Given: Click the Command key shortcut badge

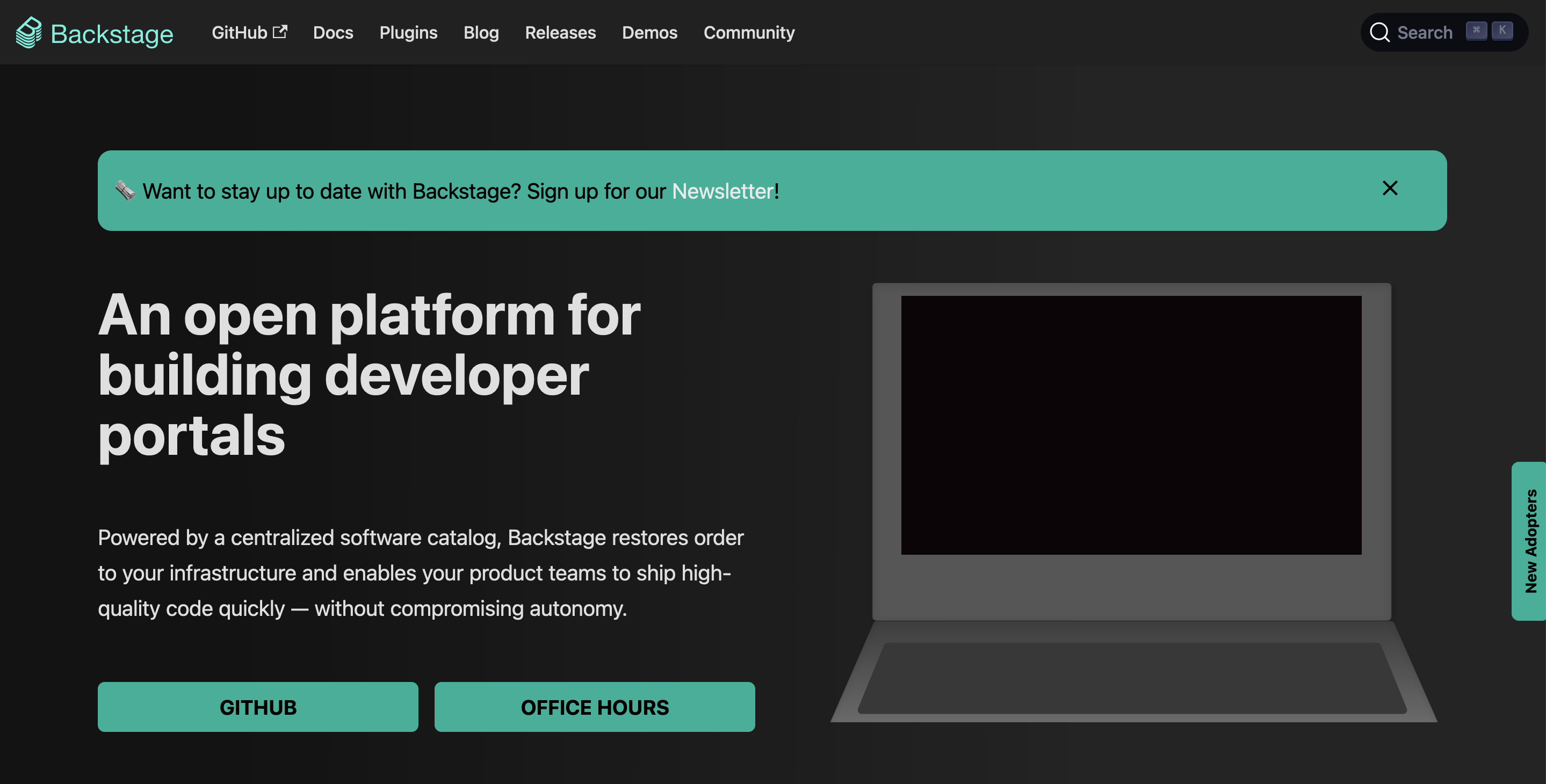Looking at the screenshot, I should pos(1476,31).
